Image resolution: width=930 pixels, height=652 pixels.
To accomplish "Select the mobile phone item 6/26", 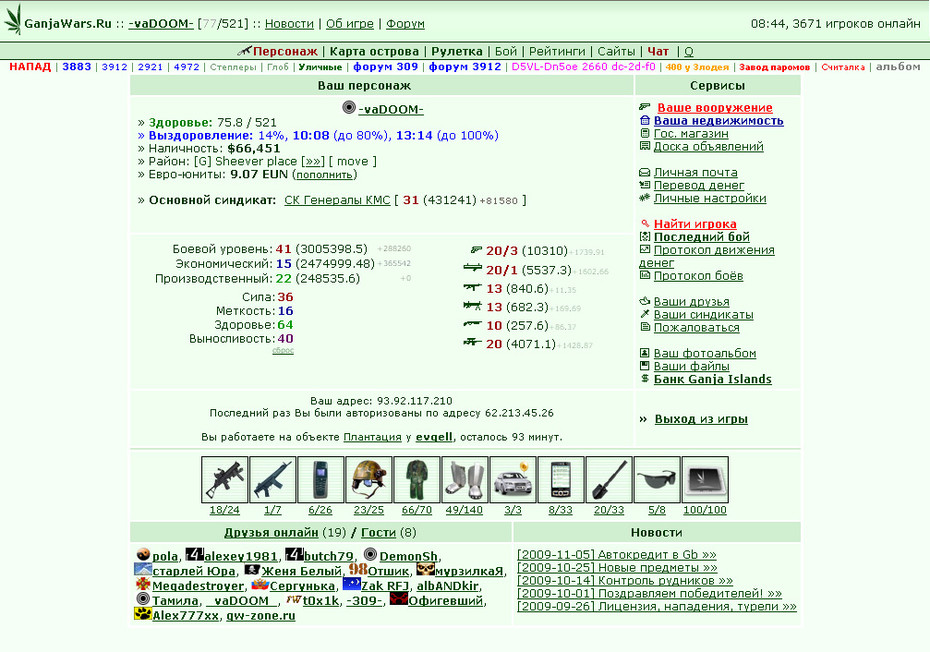I will [320, 479].
